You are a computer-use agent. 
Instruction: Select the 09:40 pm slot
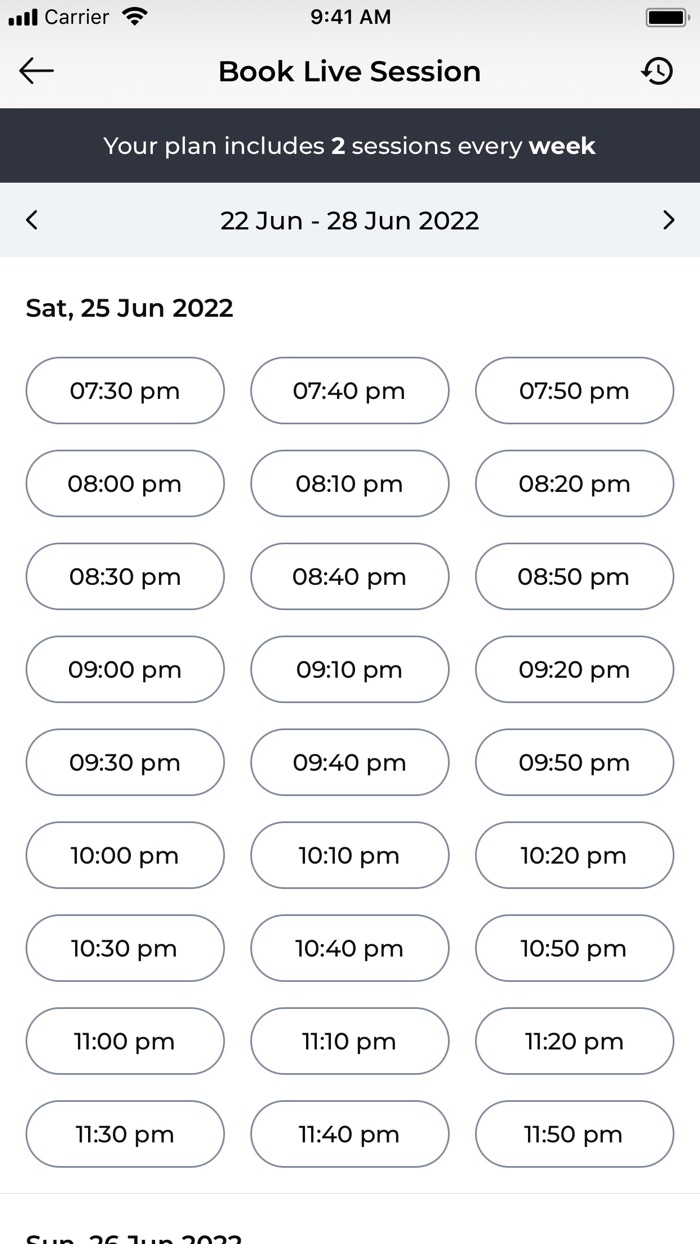[349, 763]
